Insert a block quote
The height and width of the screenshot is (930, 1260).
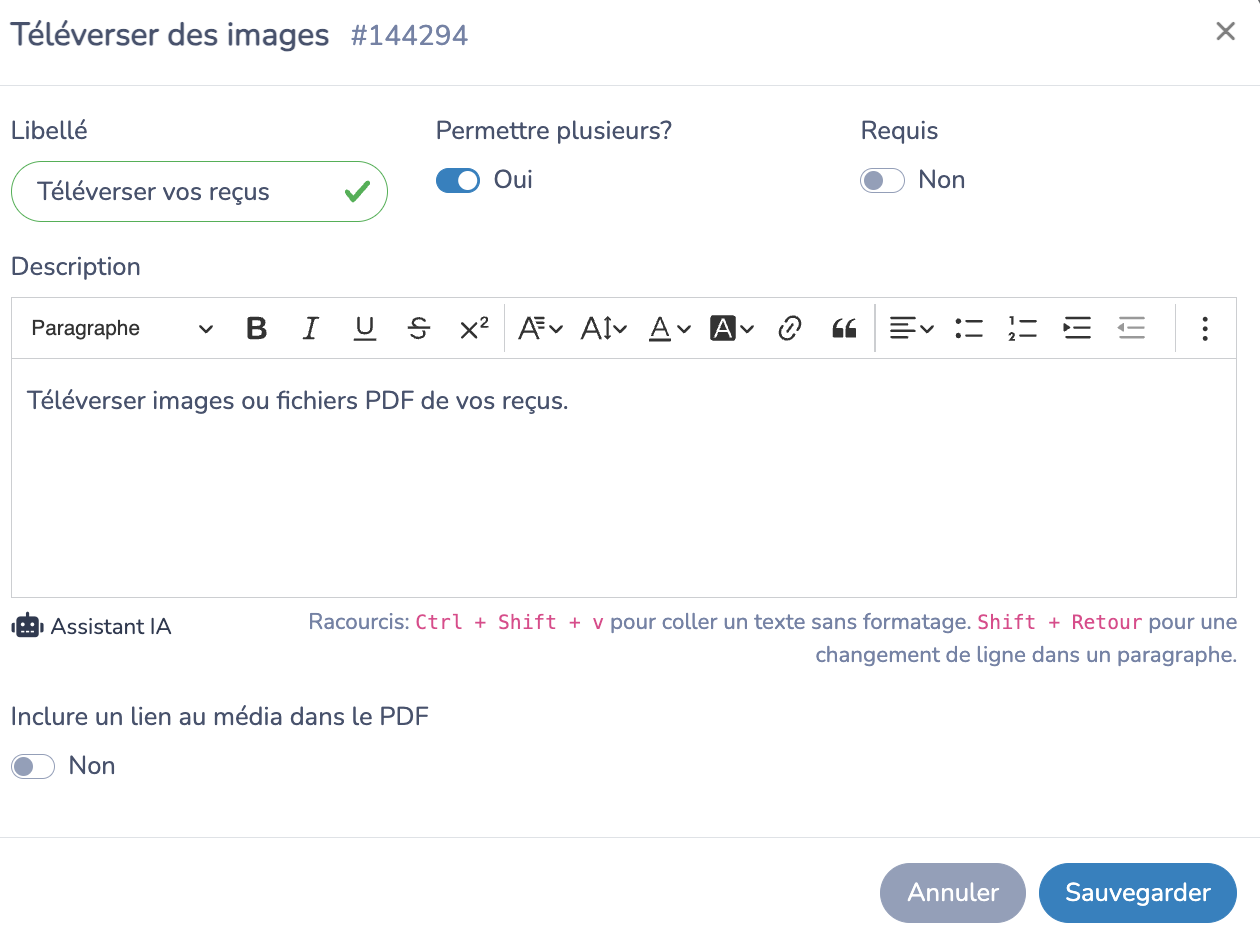click(844, 328)
